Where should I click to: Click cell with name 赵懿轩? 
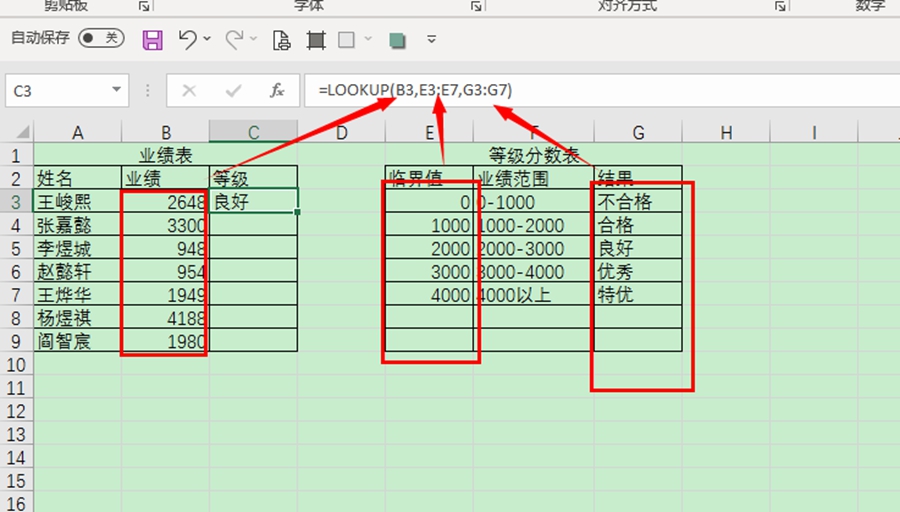(x=77, y=271)
